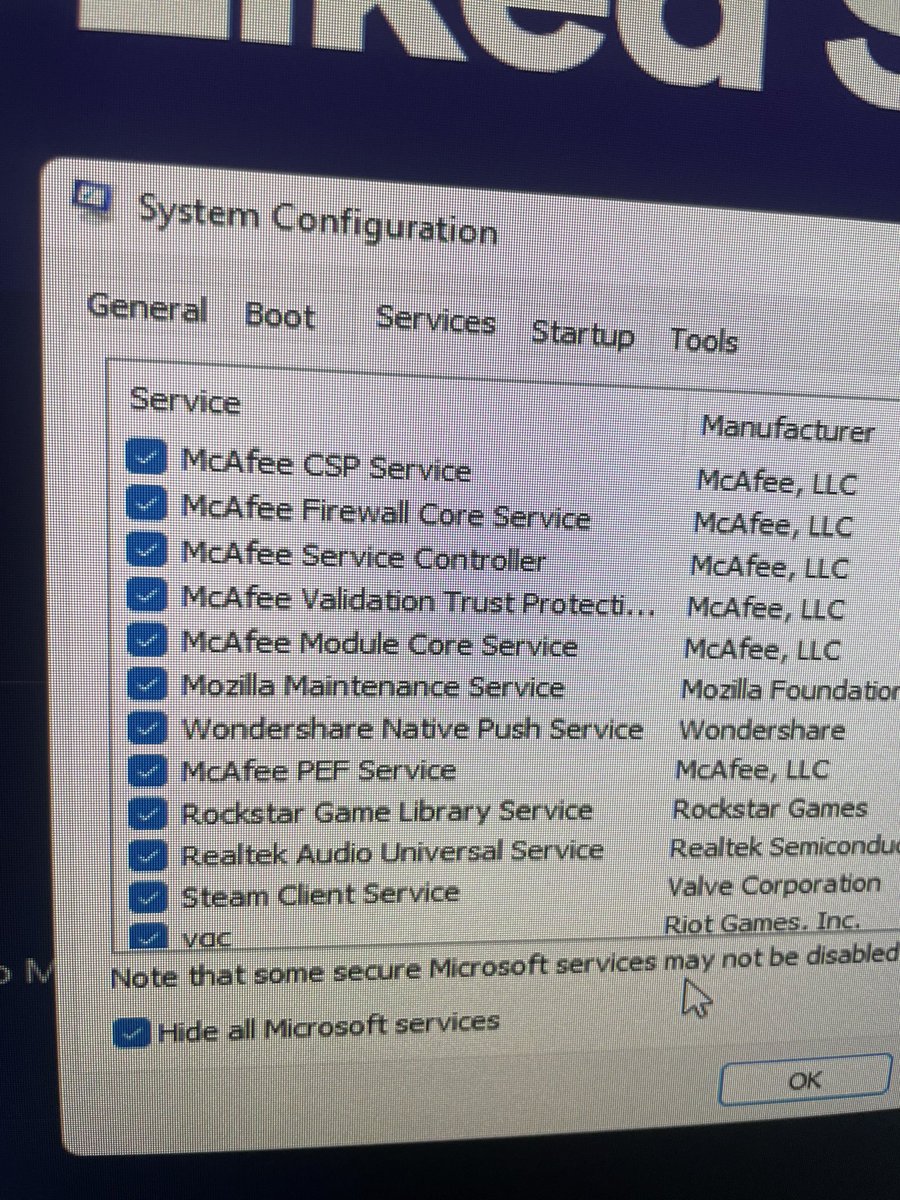
Task: Uncheck McAfee Module Core Service checkbox
Action: (x=146, y=641)
